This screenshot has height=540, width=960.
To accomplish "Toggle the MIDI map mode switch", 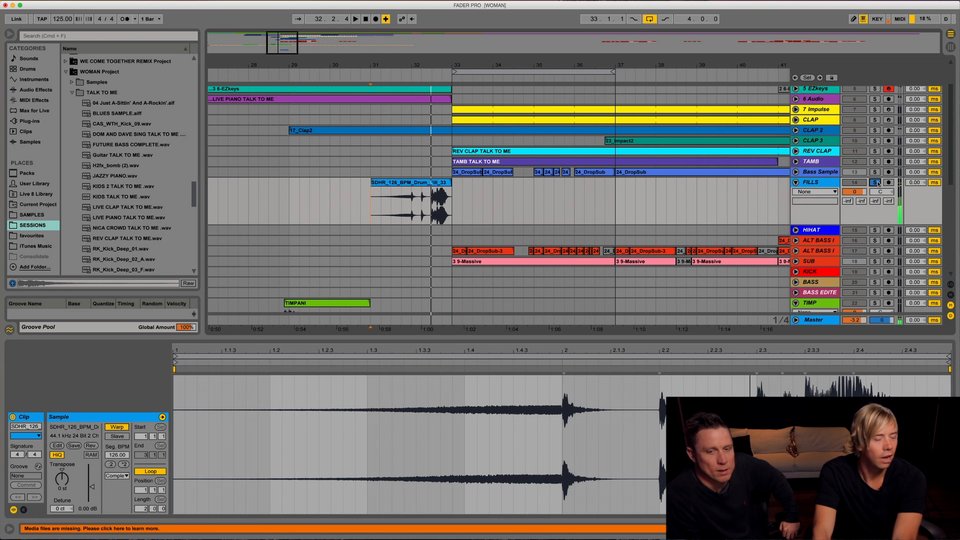I will (899, 19).
